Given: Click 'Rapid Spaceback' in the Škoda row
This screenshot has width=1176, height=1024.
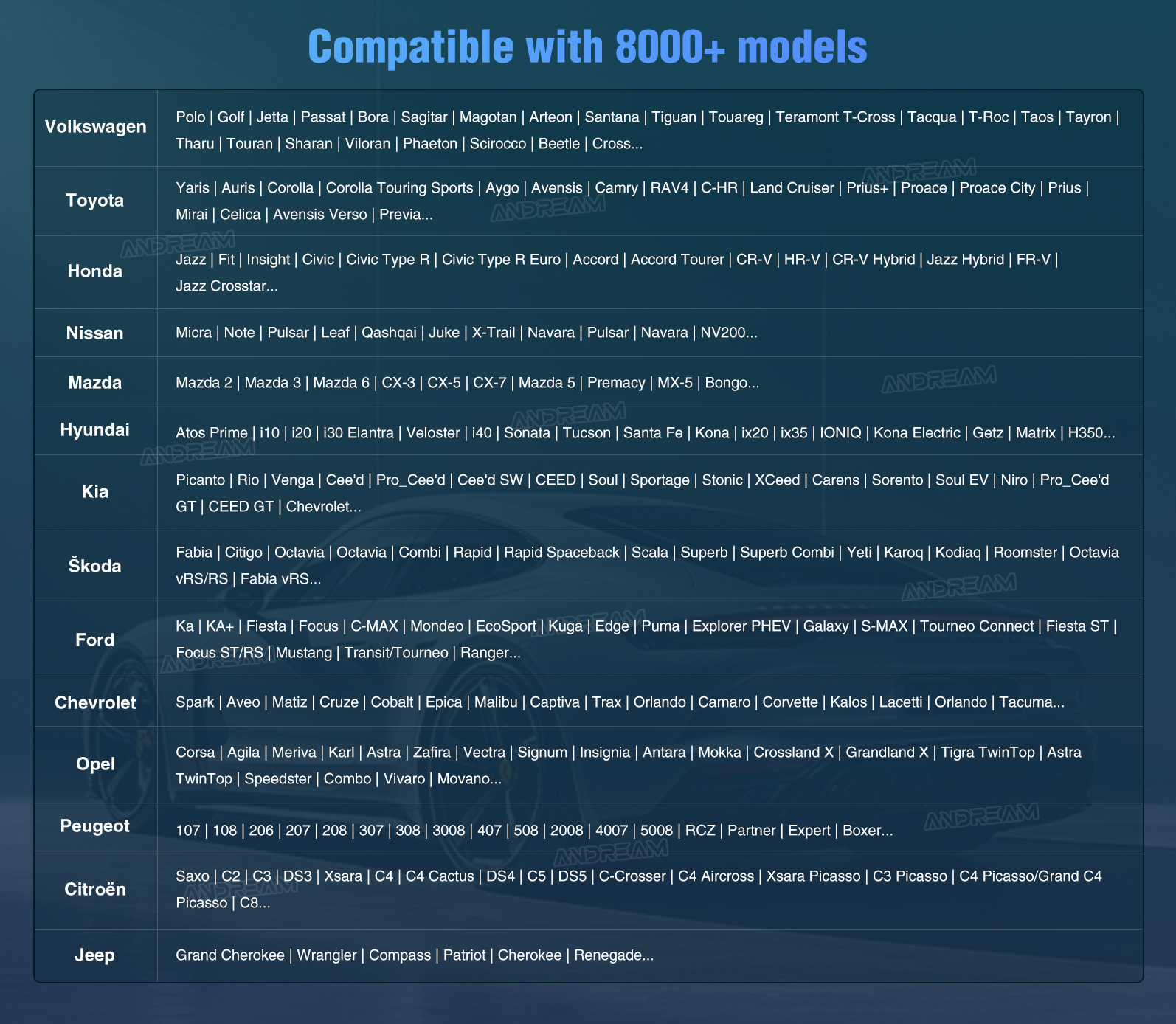Looking at the screenshot, I should point(561,553).
